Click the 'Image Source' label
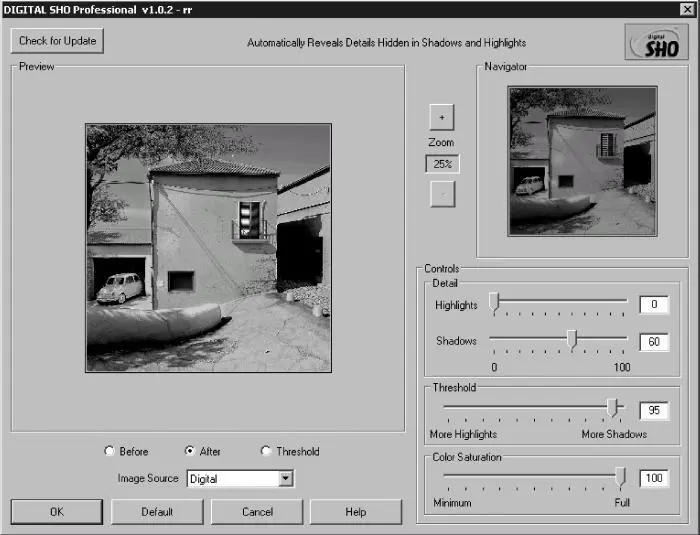The height and width of the screenshot is (535, 700). [x=148, y=478]
